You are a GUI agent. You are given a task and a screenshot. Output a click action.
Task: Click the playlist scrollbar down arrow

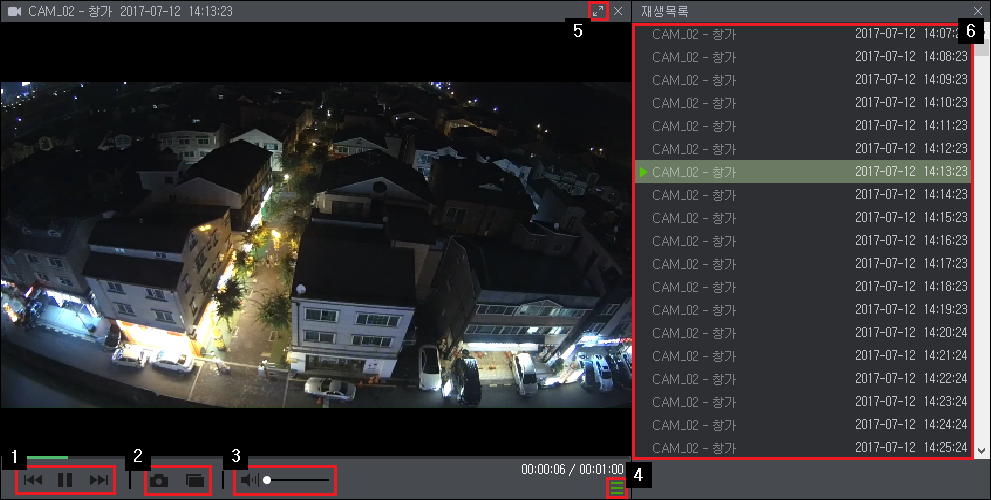click(x=982, y=451)
